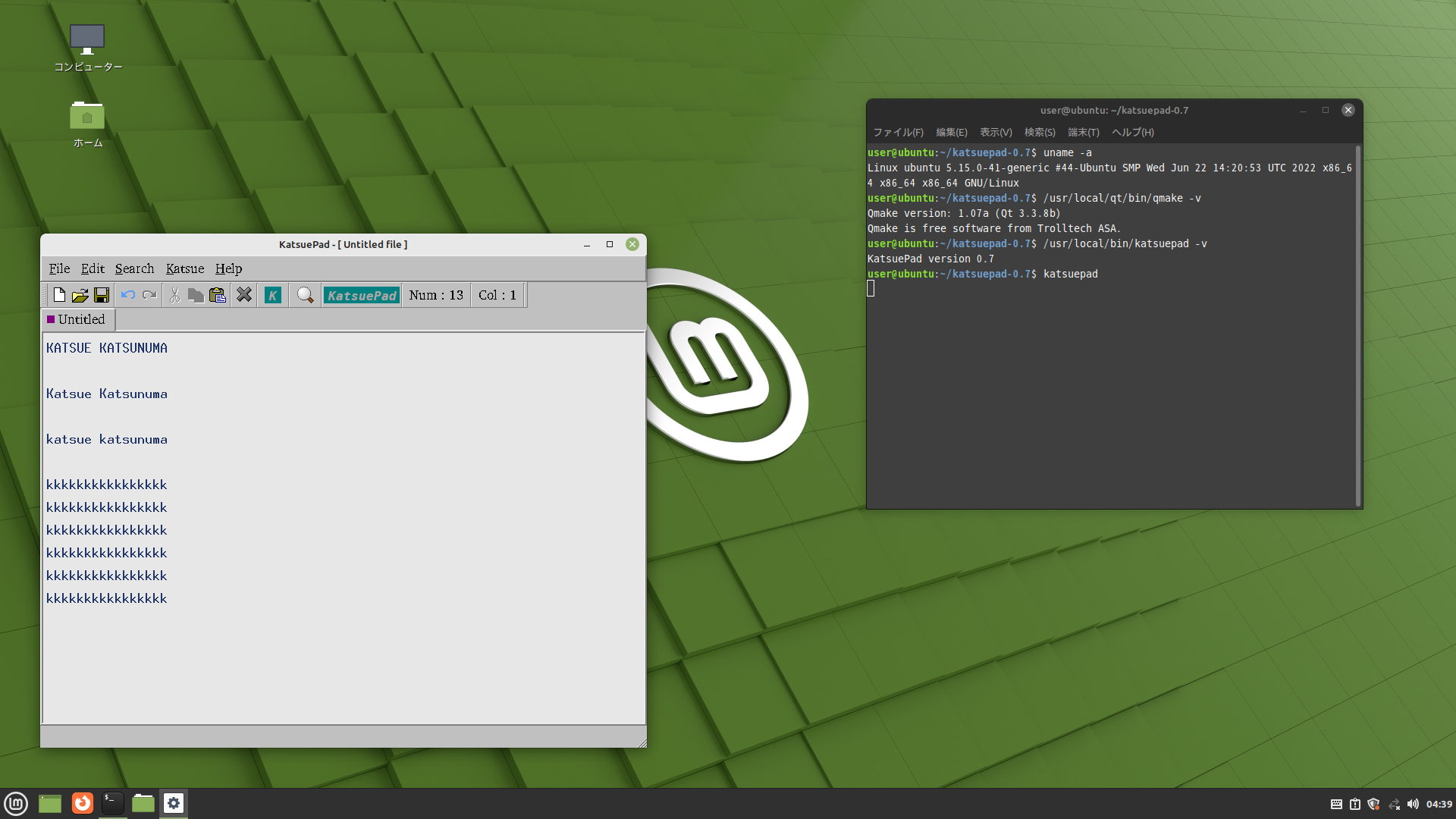The height and width of the screenshot is (819, 1456).
Task: Click the KatsuePad logo badge in toolbar
Action: point(362,295)
